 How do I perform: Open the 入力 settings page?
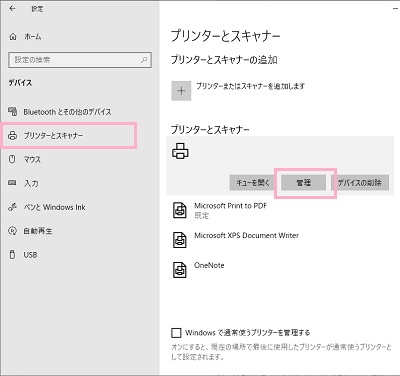click(x=31, y=183)
